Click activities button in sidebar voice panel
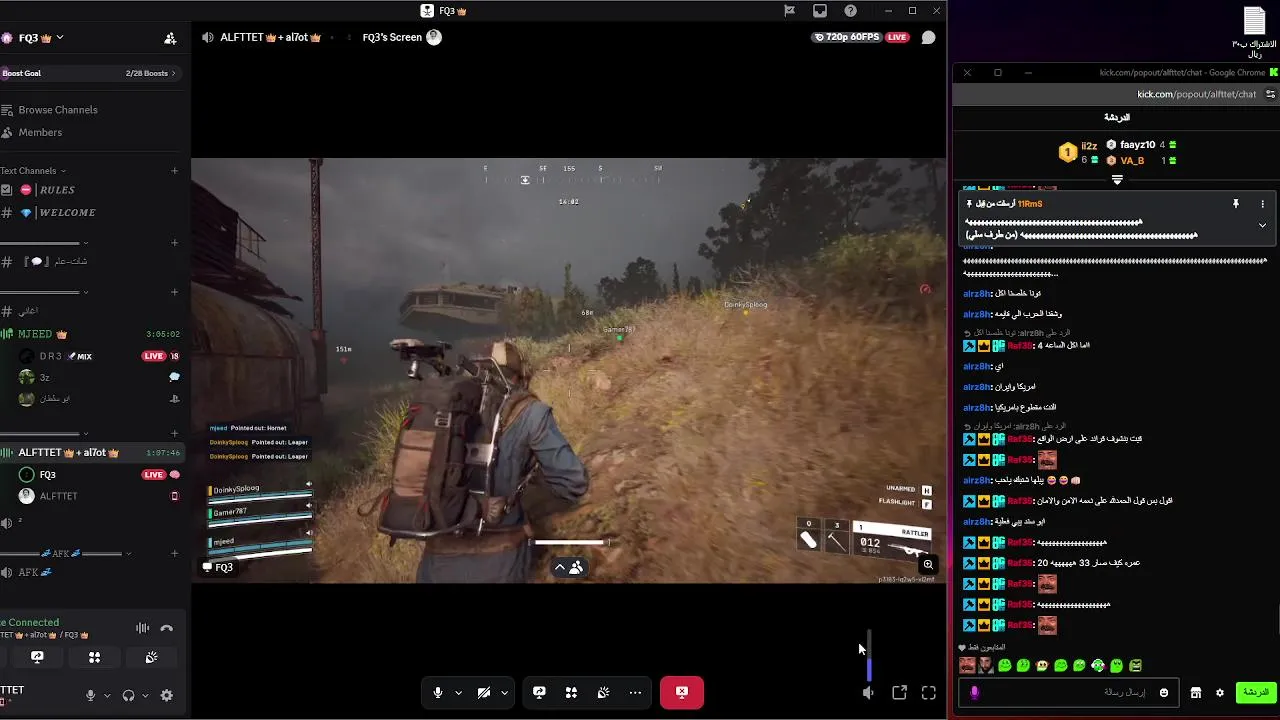 click(94, 657)
